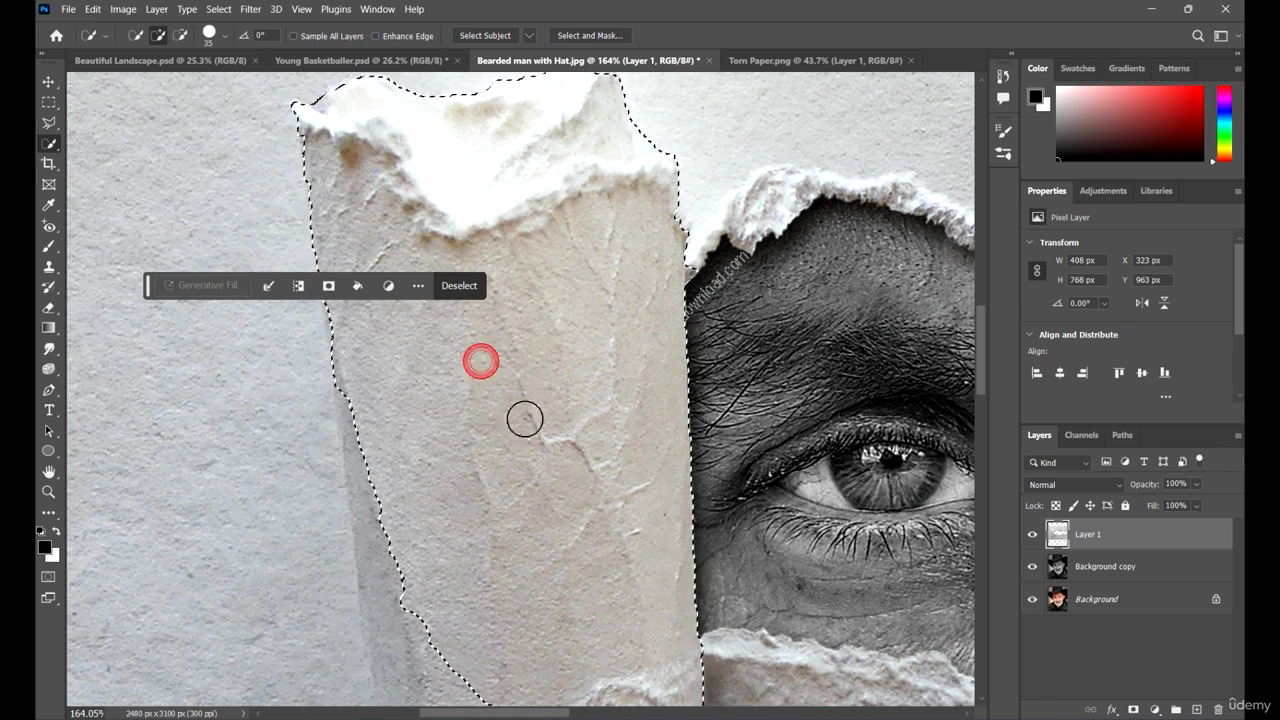This screenshot has height=720, width=1280.
Task: Click the Home icon in options bar
Action: [x=56, y=36]
